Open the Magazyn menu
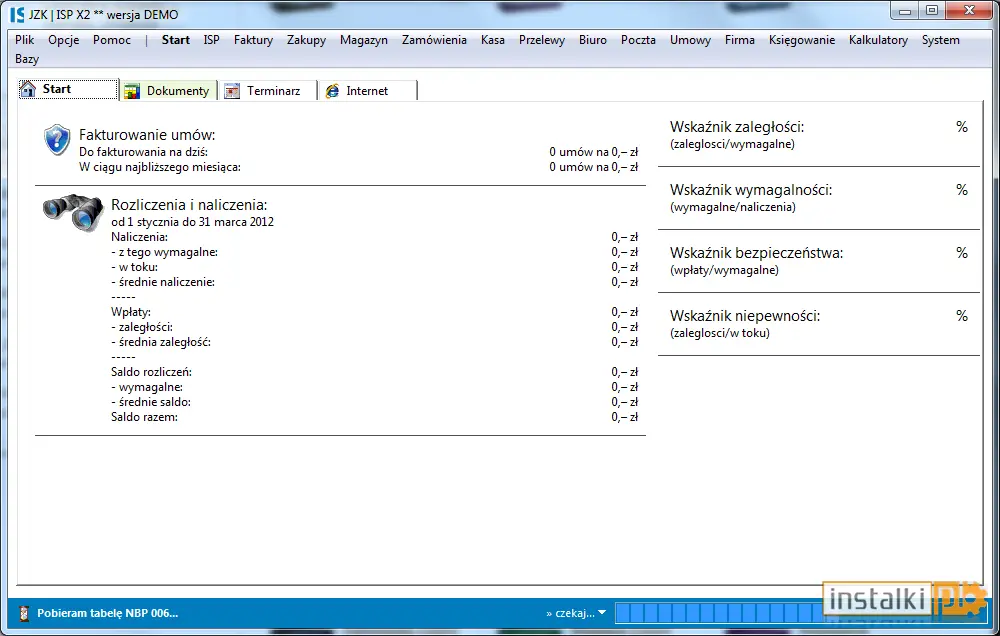The image size is (1000, 636). 364,40
